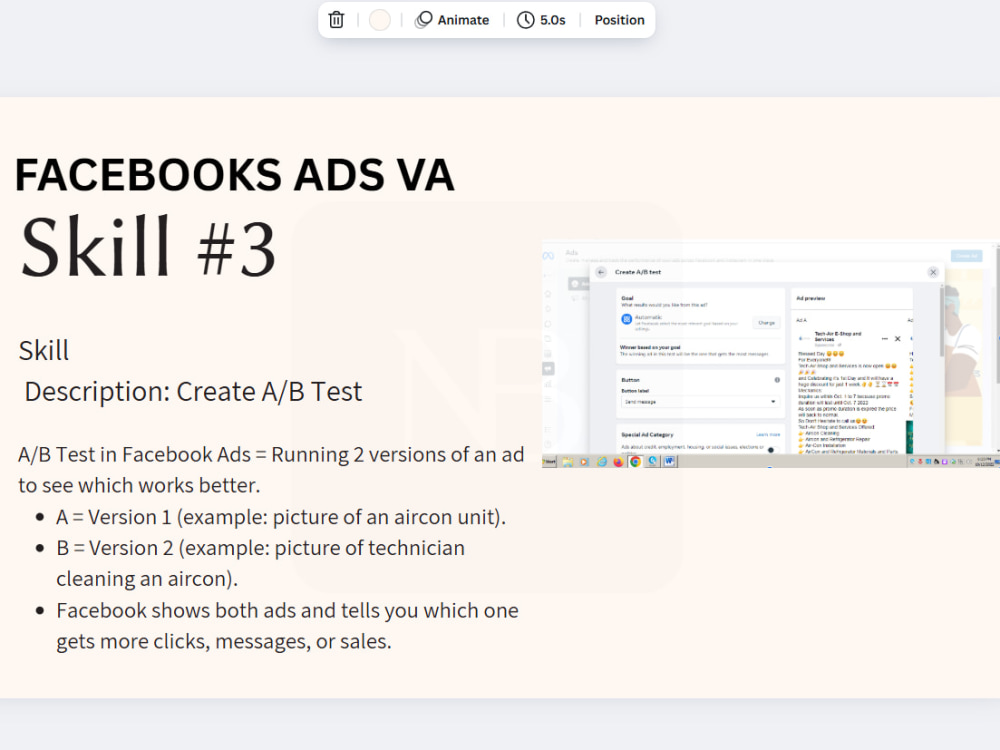Select the embedded Facebook A/B test screenshot image

coord(770,355)
